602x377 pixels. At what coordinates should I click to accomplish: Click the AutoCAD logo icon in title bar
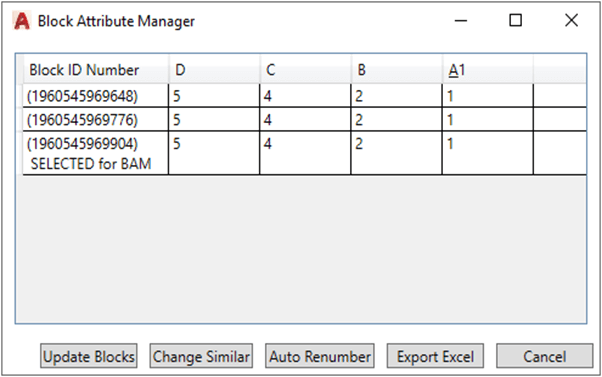tap(22, 21)
